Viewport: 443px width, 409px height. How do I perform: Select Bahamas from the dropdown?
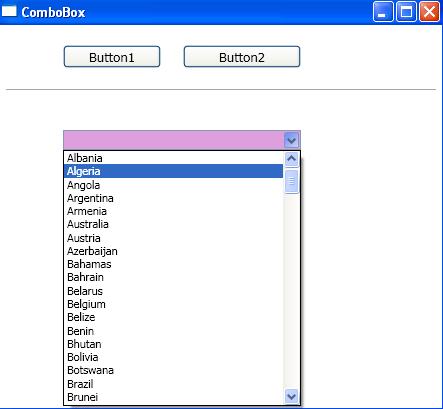[x=173, y=264]
